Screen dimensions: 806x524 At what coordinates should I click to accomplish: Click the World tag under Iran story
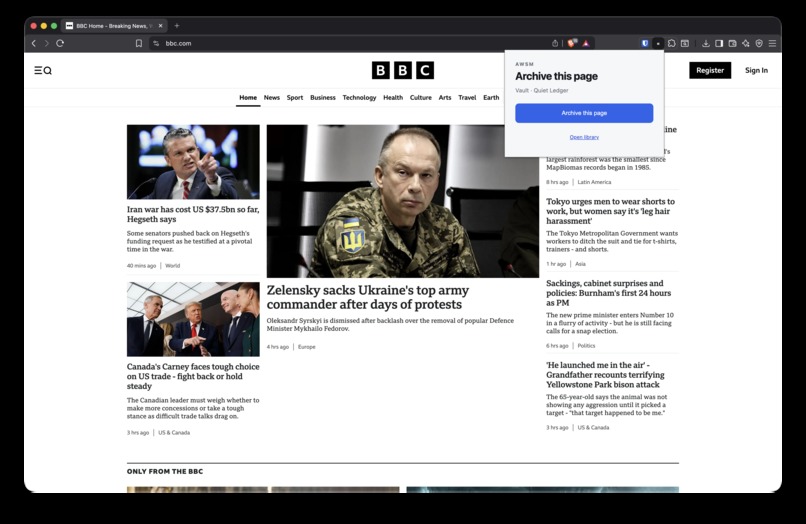(173, 266)
